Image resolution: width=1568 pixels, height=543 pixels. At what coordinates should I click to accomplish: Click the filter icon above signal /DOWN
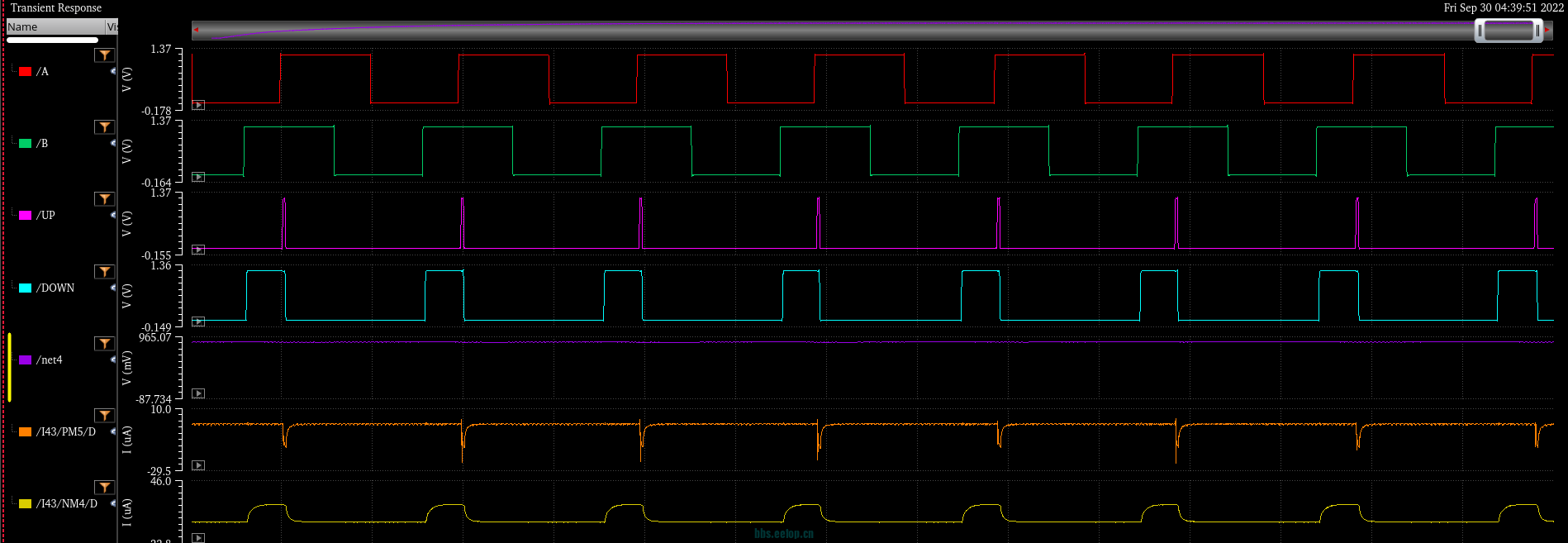pos(104,272)
